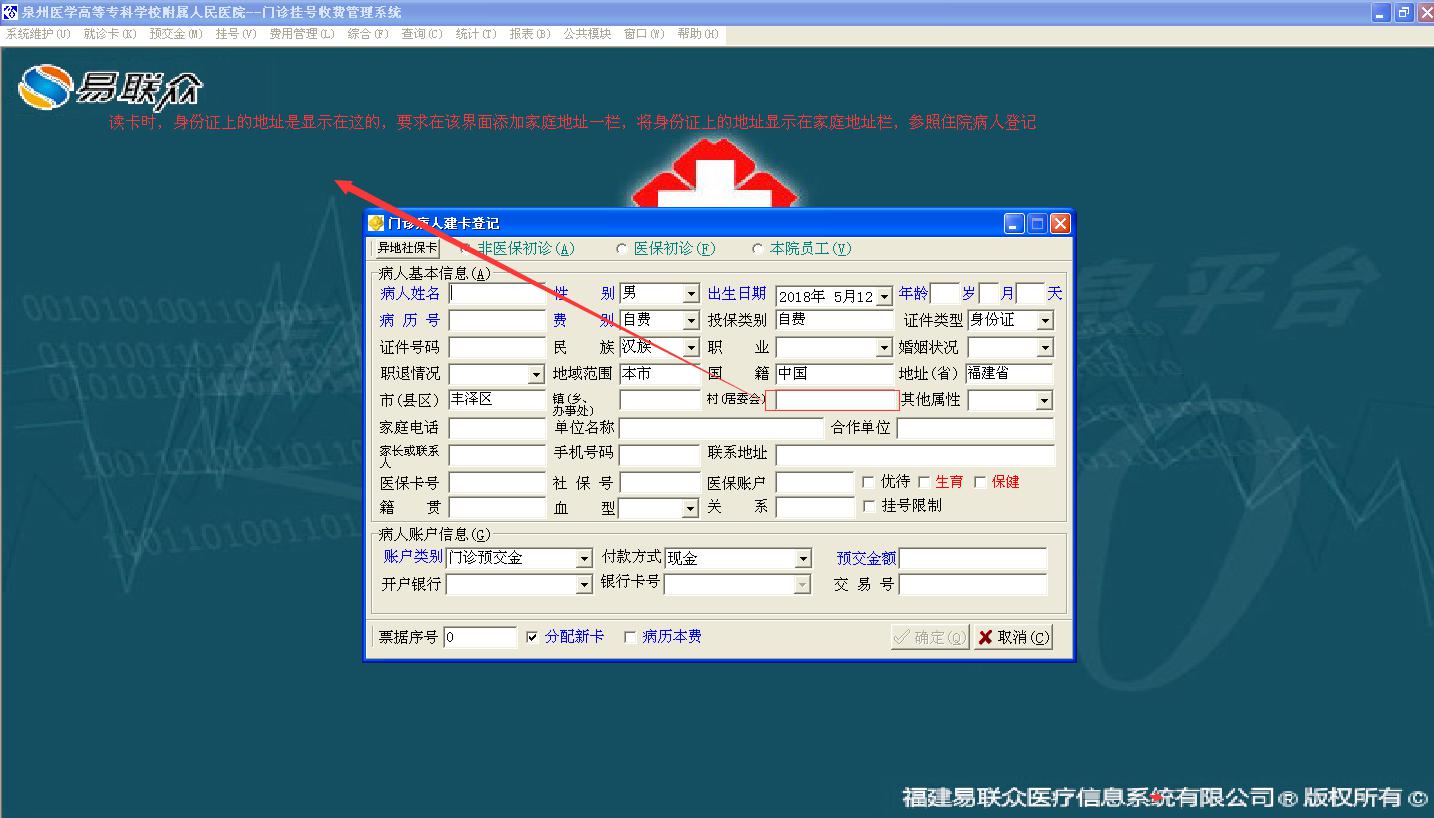Click the 病历号 input field
This screenshot has height=818, width=1434.
tap(497, 320)
